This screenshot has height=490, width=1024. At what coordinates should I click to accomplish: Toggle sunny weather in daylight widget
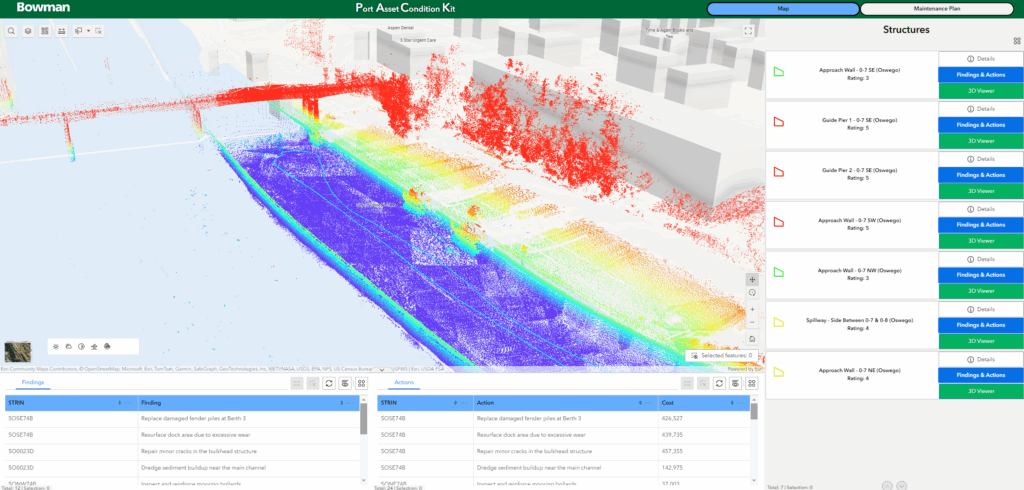[x=57, y=346]
